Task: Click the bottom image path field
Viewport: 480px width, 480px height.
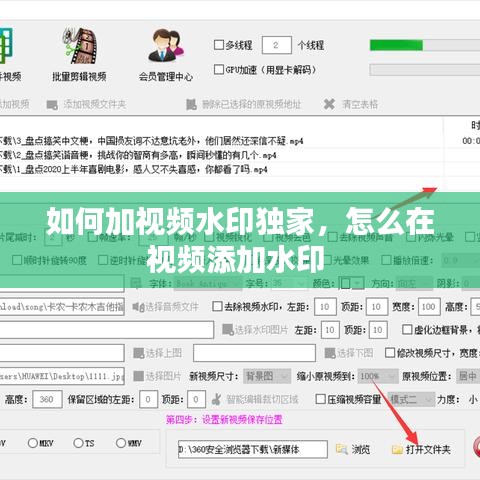Action: click(x=254, y=353)
